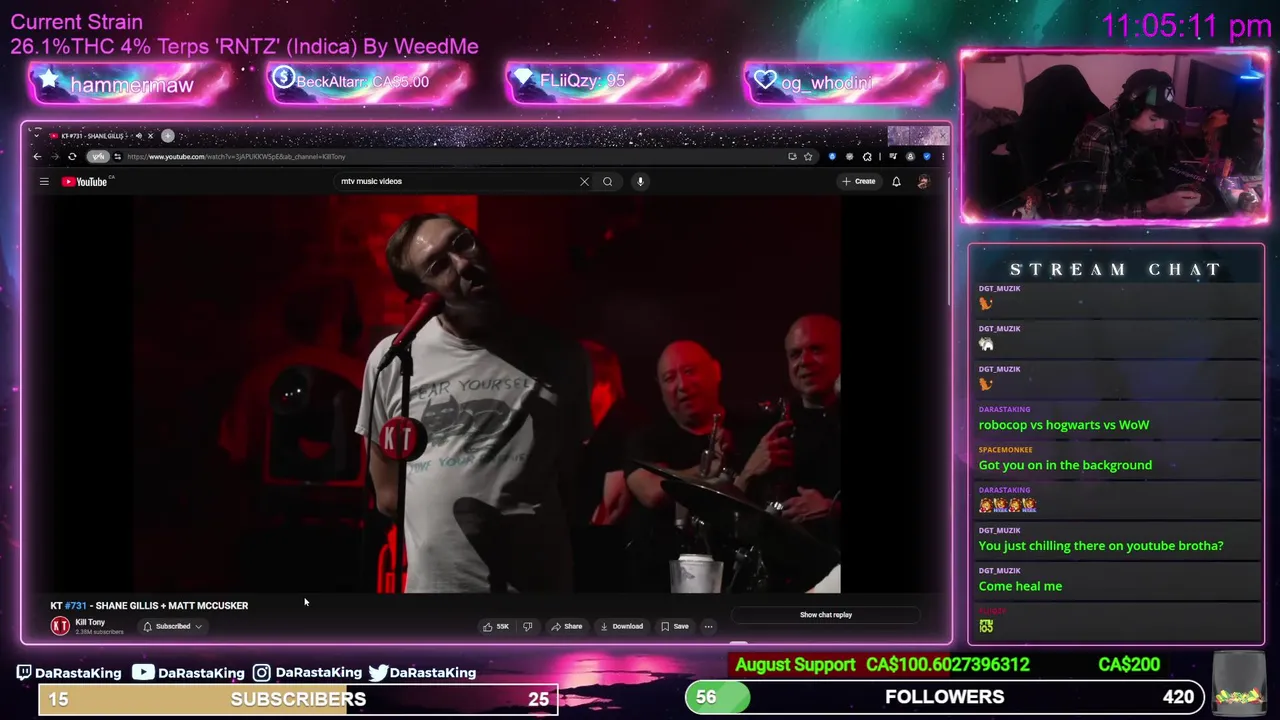Reload the page with refresh icon
The image size is (1280, 720).
click(x=72, y=156)
